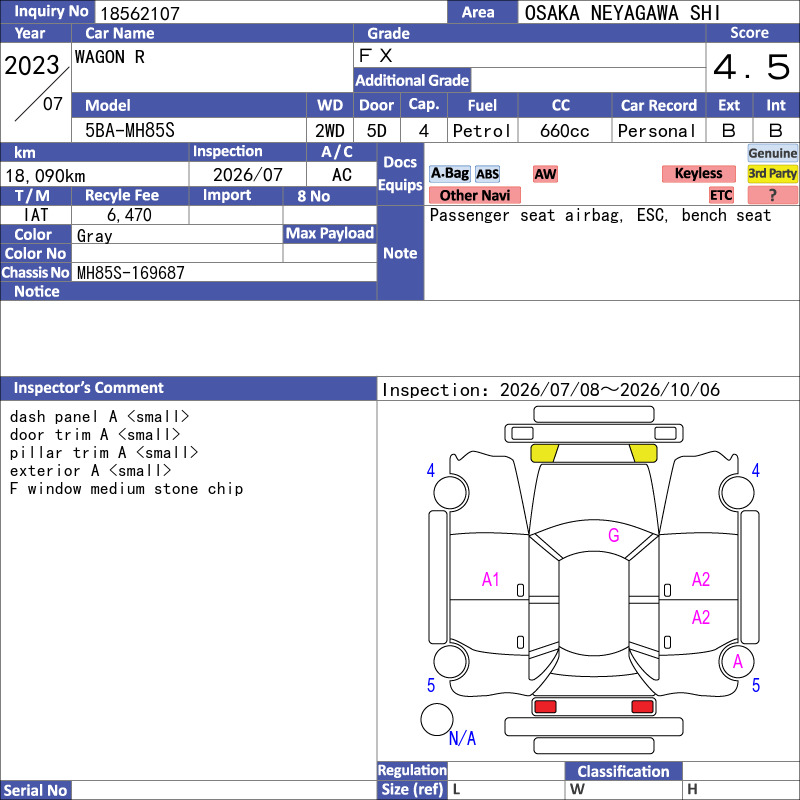The image size is (800, 800).
Task: Select grade value FX
Action: tap(376, 56)
